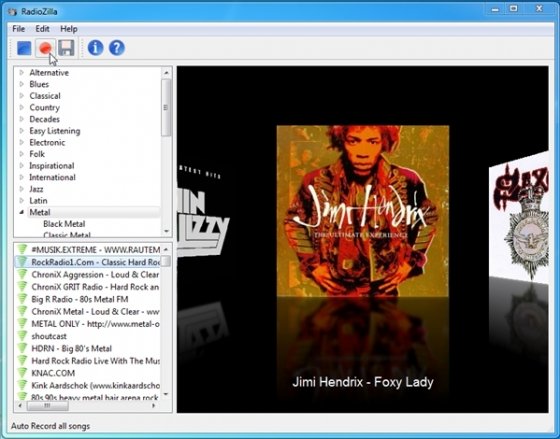Select the International genre
This screenshot has width=560, height=439.
click(x=52, y=177)
